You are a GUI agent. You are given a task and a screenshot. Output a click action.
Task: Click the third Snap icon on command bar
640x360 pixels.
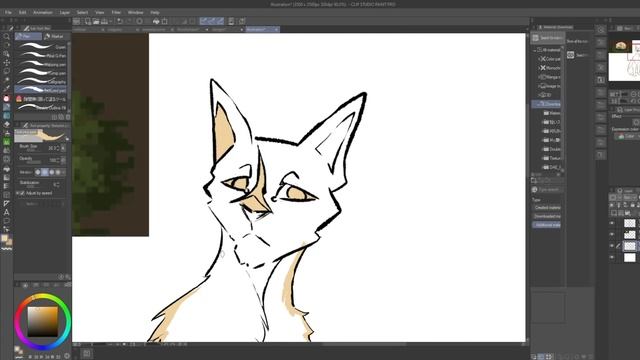(x=220, y=21)
